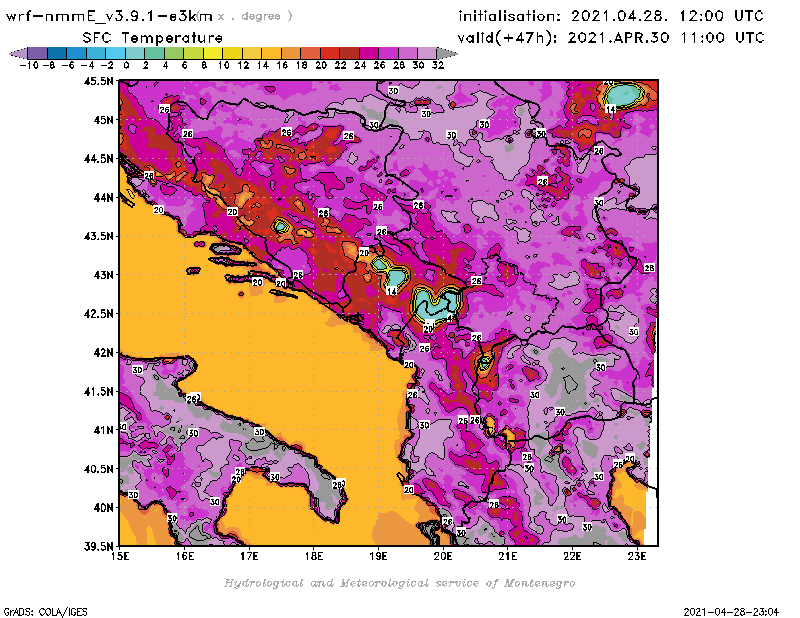This screenshot has height=618, width=800.
Task: Click the legend swatch between -8 and -6
Action: 57,53
